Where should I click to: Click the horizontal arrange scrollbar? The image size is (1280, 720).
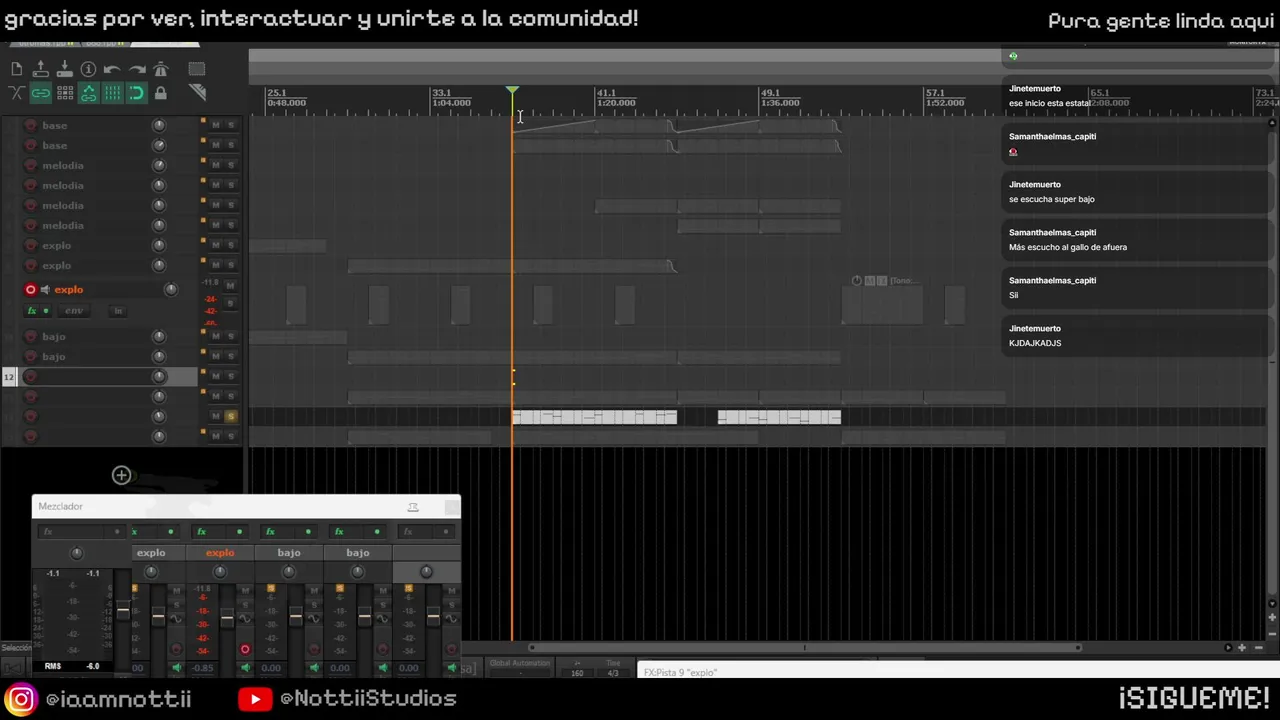click(x=805, y=647)
